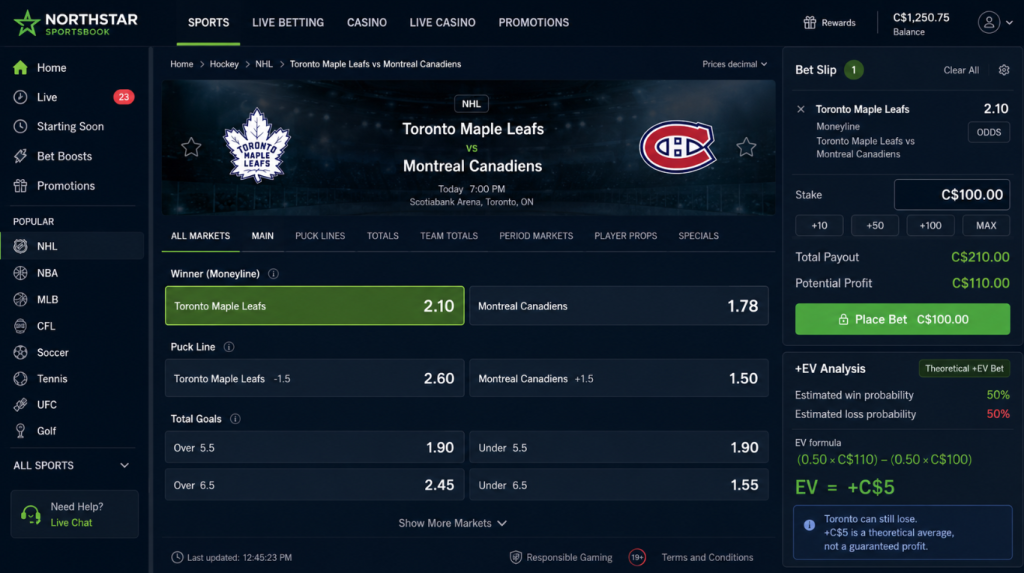Add +100 to the stake
This screenshot has width=1024, height=573.
[931, 225]
